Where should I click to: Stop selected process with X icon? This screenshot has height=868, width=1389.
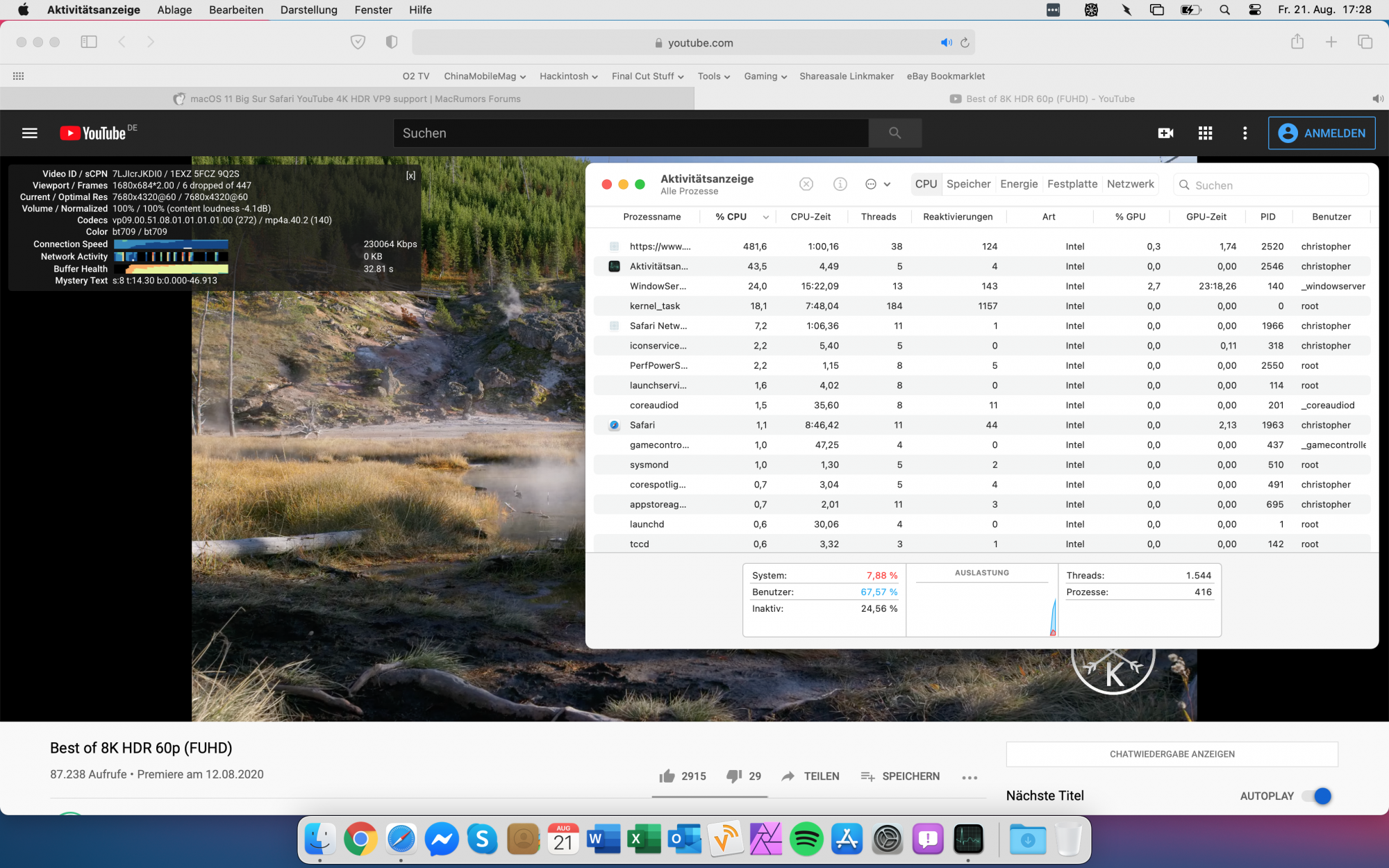(x=806, y=184)
